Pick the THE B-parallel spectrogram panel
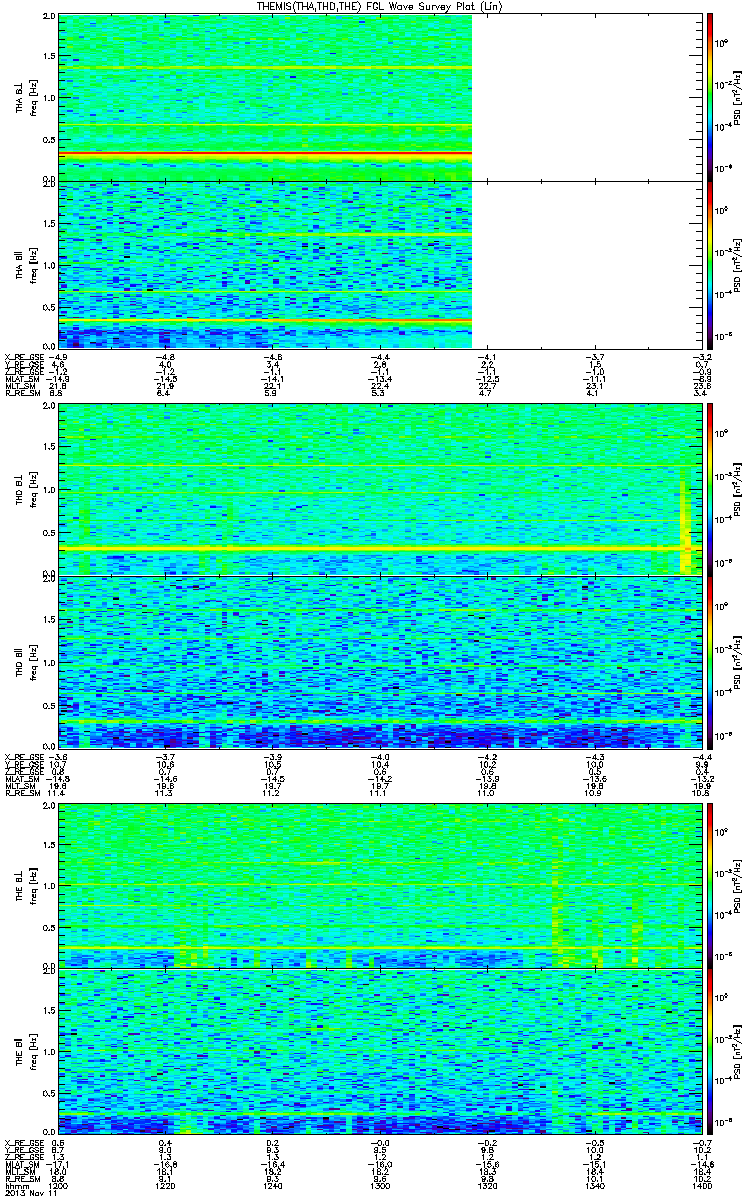 point(379,1052)
